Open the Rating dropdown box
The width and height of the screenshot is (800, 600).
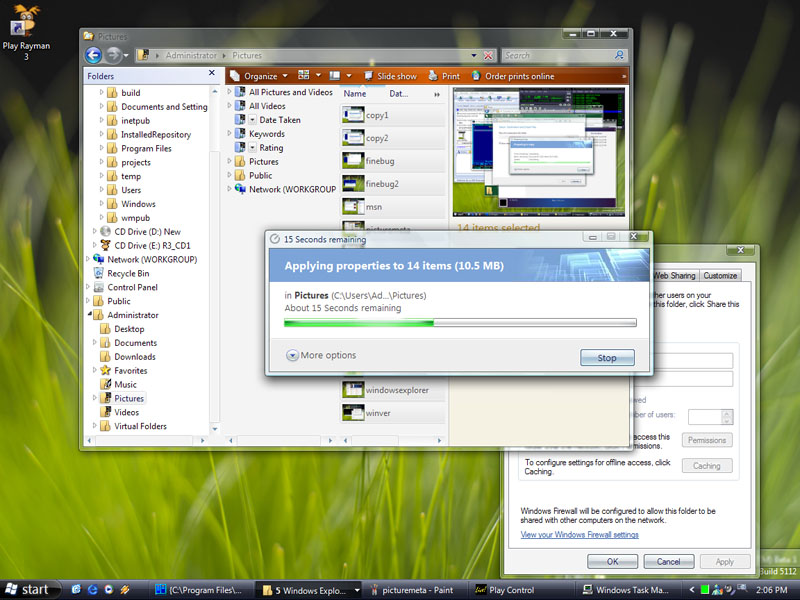tap(253, 147)
